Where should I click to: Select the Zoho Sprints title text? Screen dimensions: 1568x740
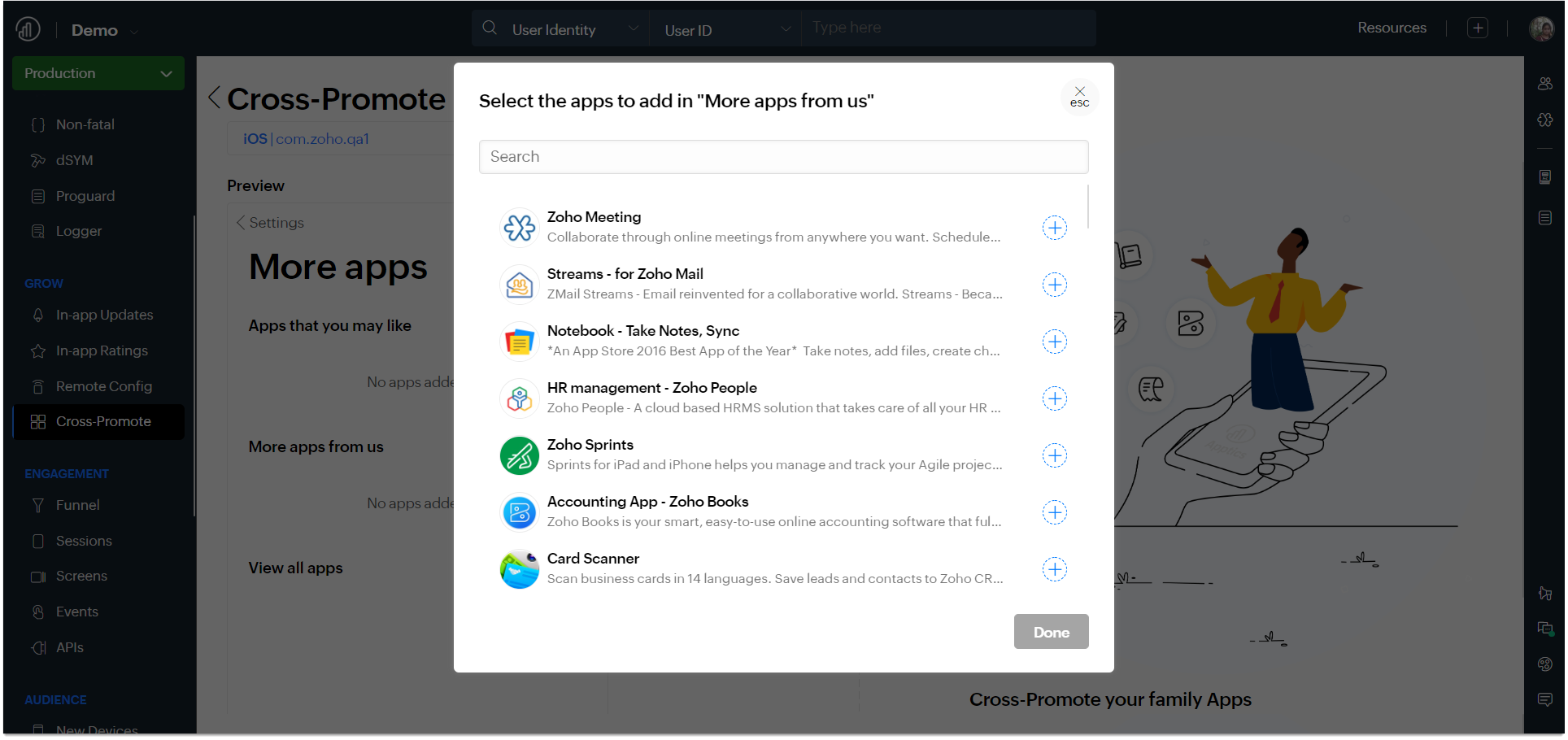(590, 445)
